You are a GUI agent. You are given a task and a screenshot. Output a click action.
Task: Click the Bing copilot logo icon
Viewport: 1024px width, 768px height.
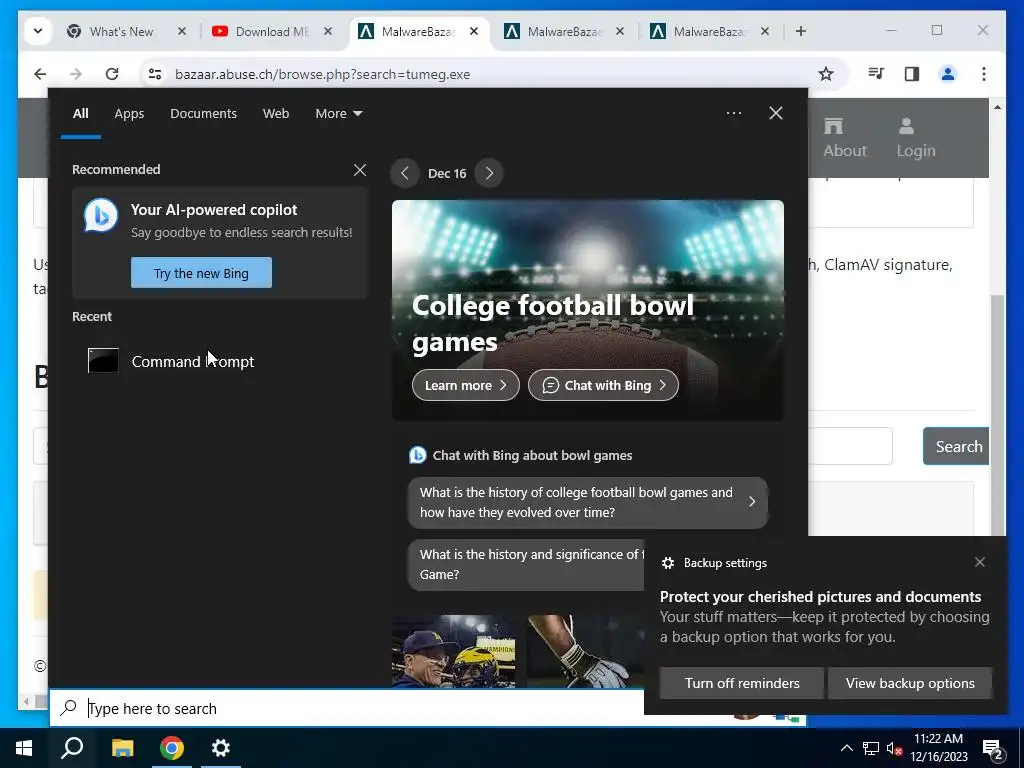tap(101, 215)
